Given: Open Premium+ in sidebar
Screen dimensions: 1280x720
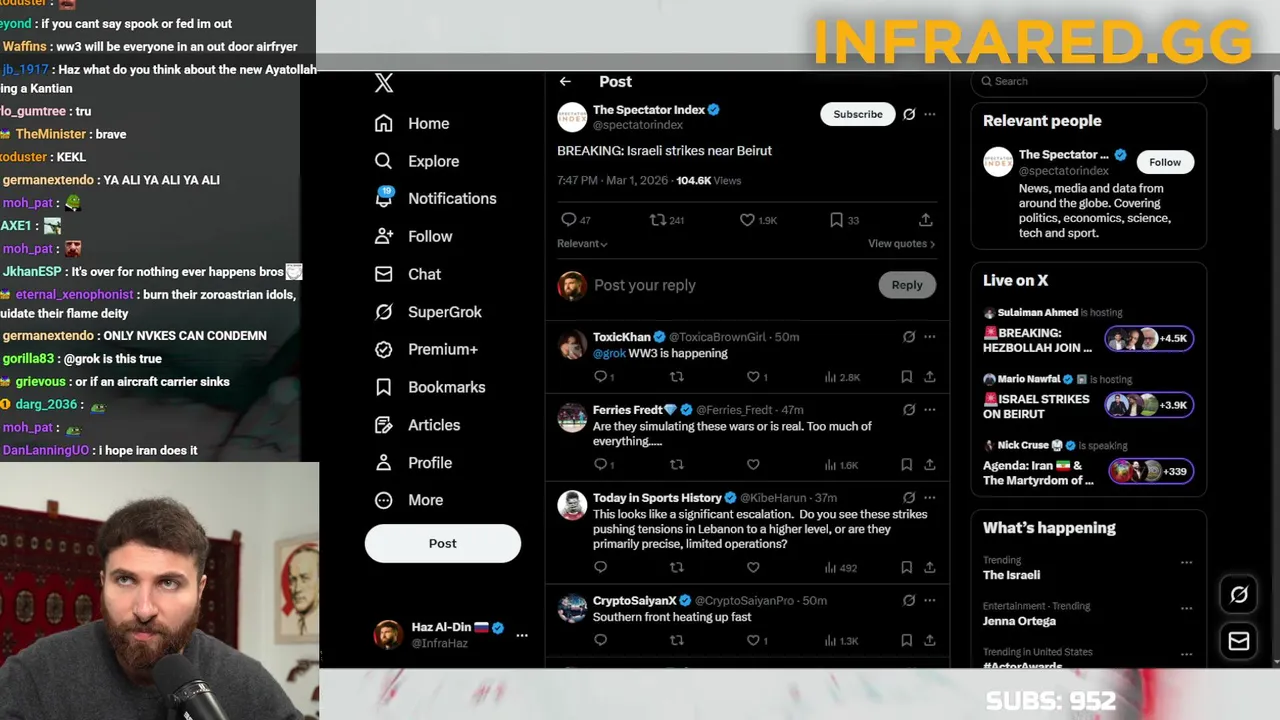Looking at the screenshot, I should click(x=426, y=349).
